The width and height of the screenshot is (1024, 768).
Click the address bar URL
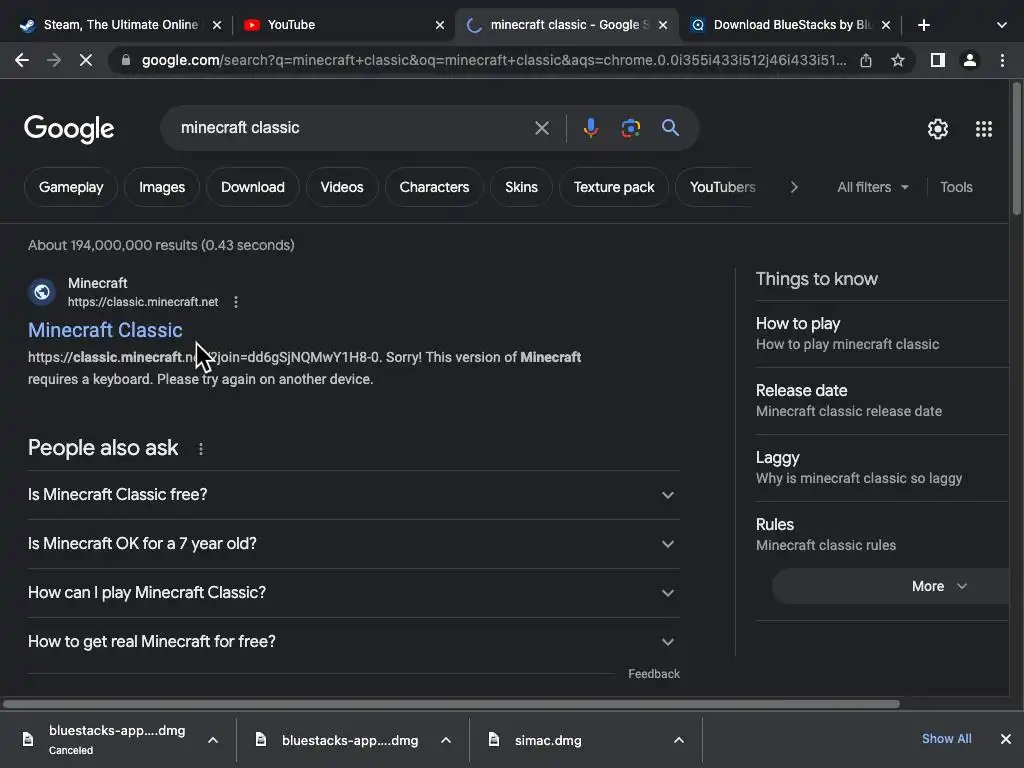494,61
